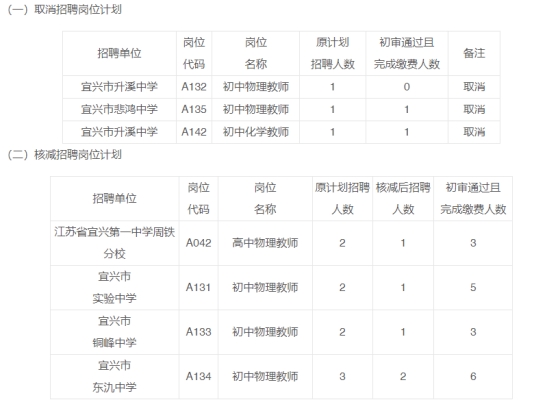
Task: Click the 核减招聘岗位计划 section heading
Action: (x=64, y=155)
